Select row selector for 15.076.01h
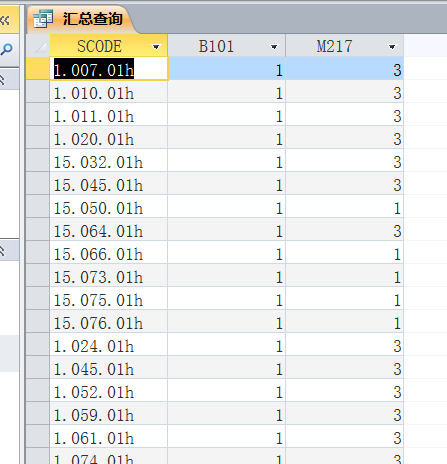 38,322
